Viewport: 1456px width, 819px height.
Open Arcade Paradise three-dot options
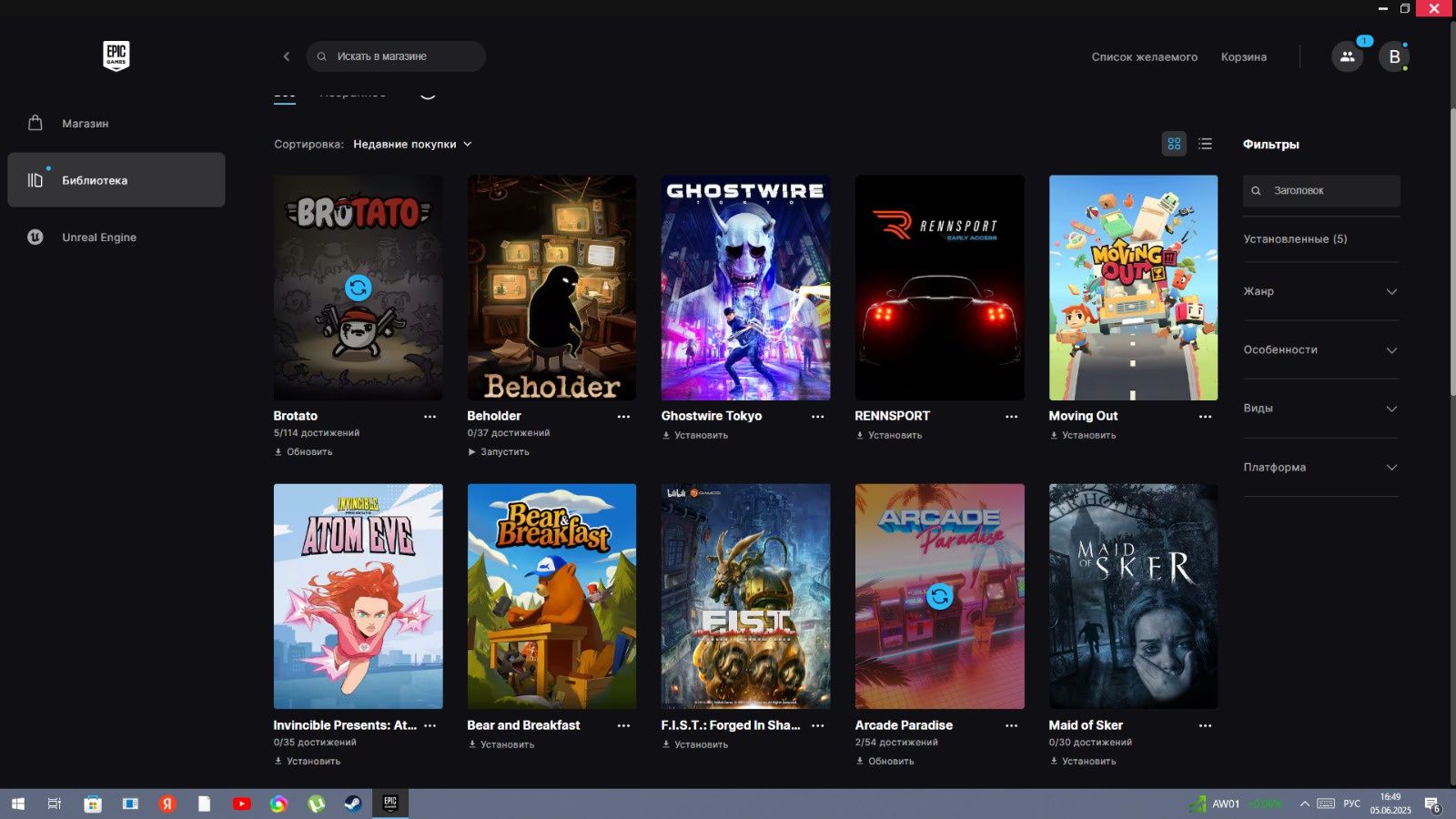tap(1011, 725)
